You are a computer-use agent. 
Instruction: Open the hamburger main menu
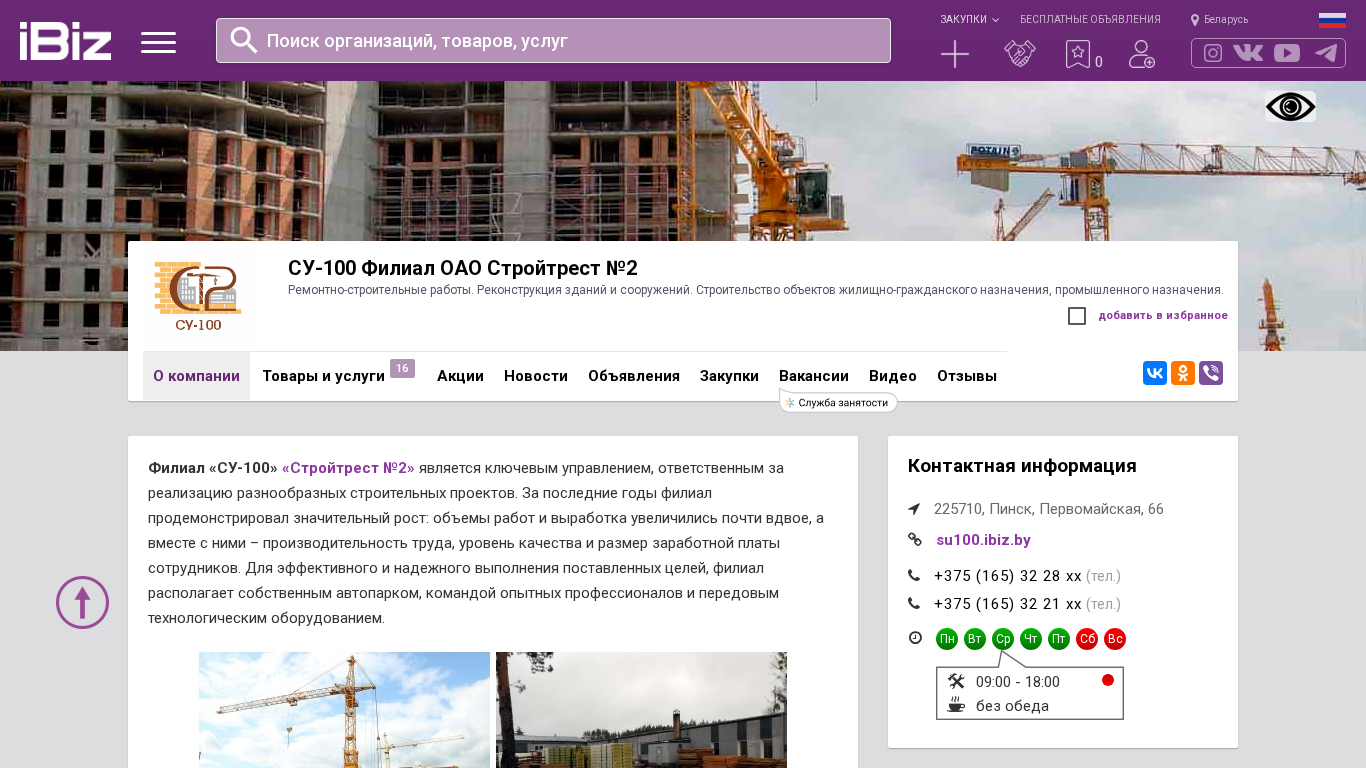158,42
